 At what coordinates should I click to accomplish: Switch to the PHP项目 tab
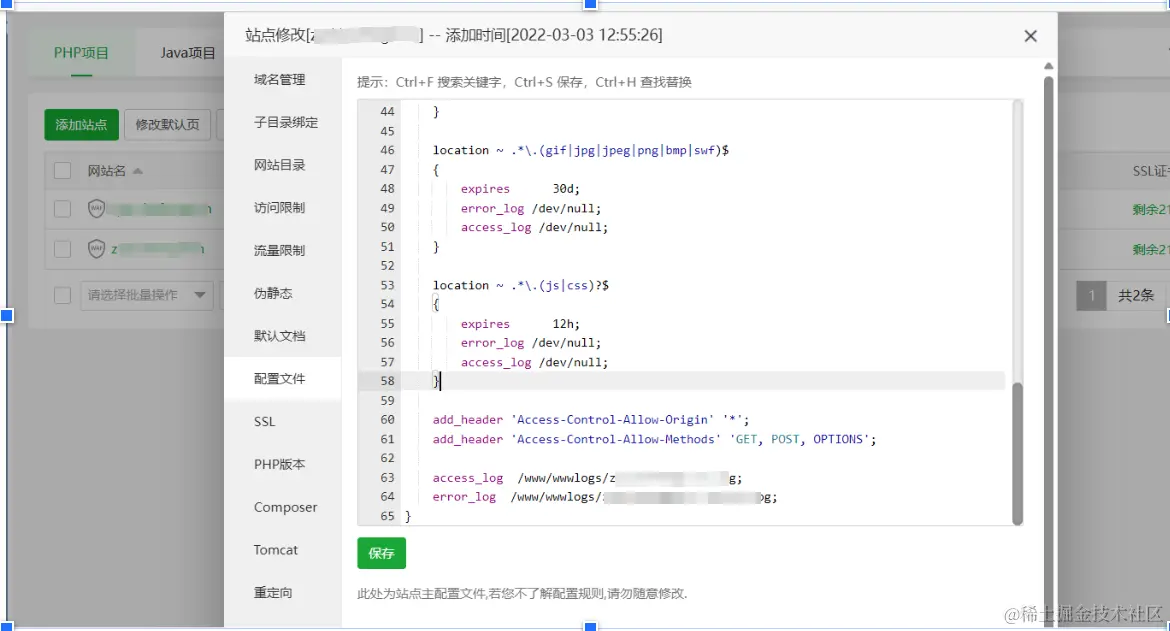[81, 53]
